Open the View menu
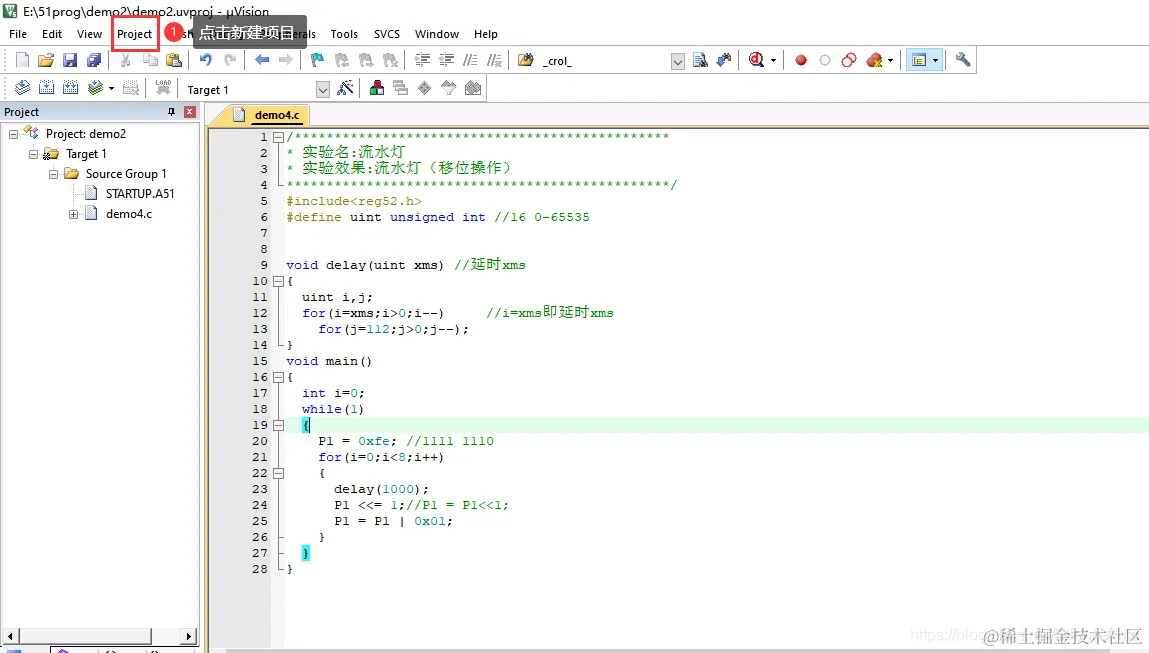 [x=89, y=34]
